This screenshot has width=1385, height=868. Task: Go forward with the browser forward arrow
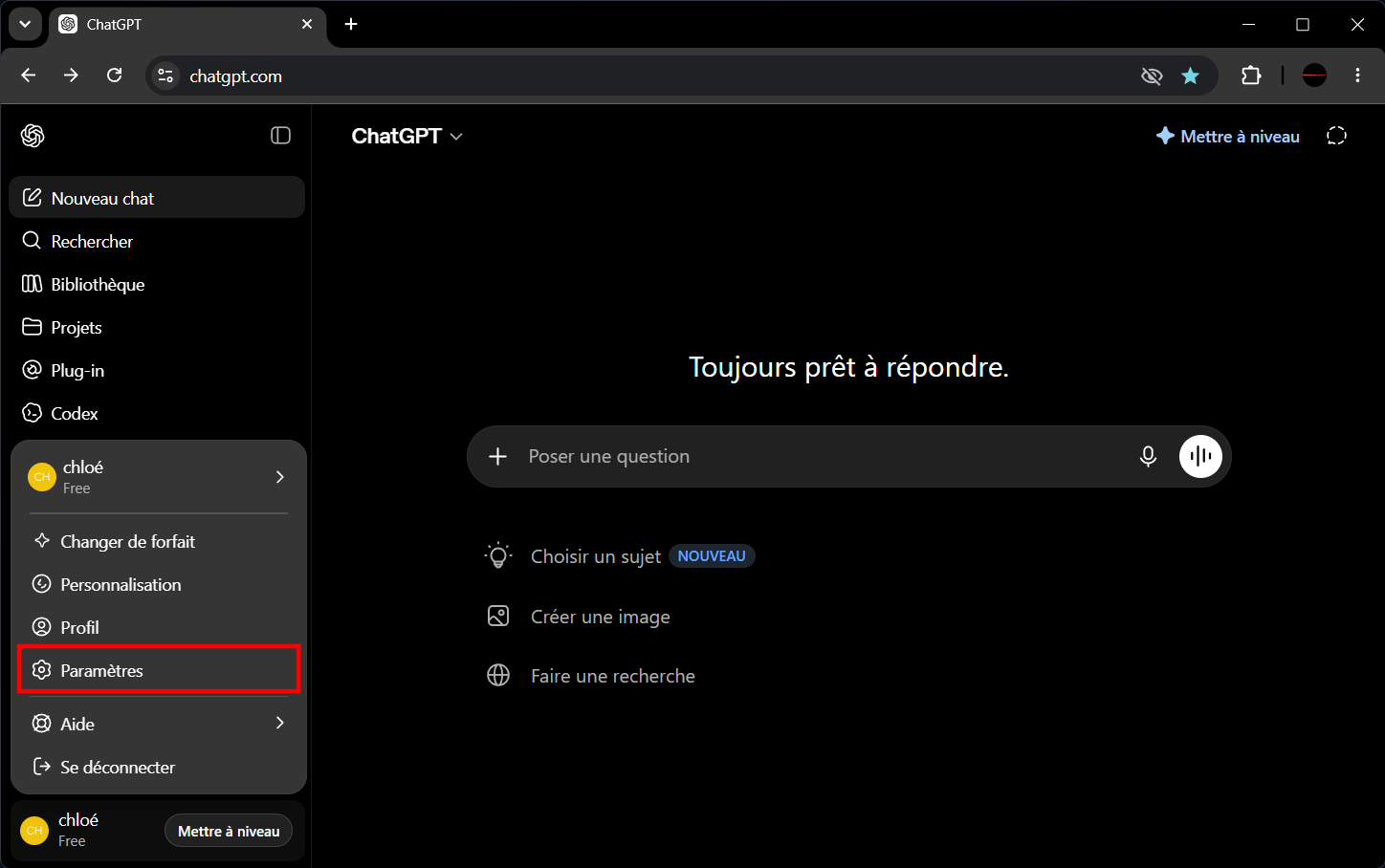click(x=71, y=76)
